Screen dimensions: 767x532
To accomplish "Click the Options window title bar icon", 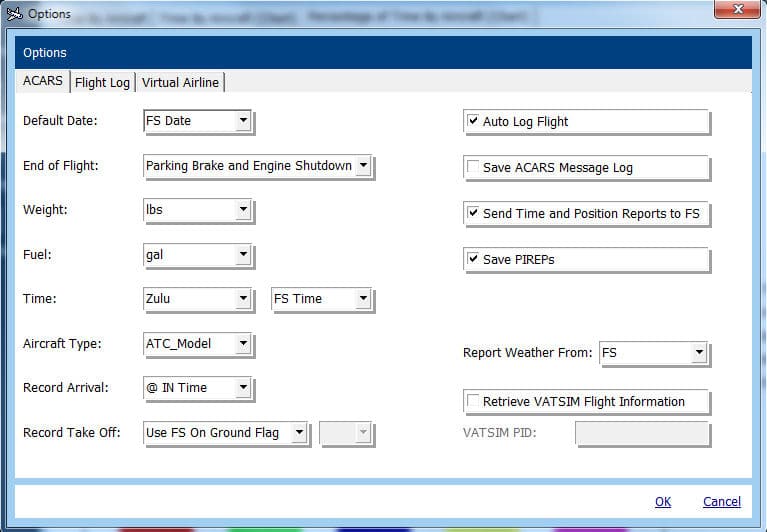I will pos(14,13).
